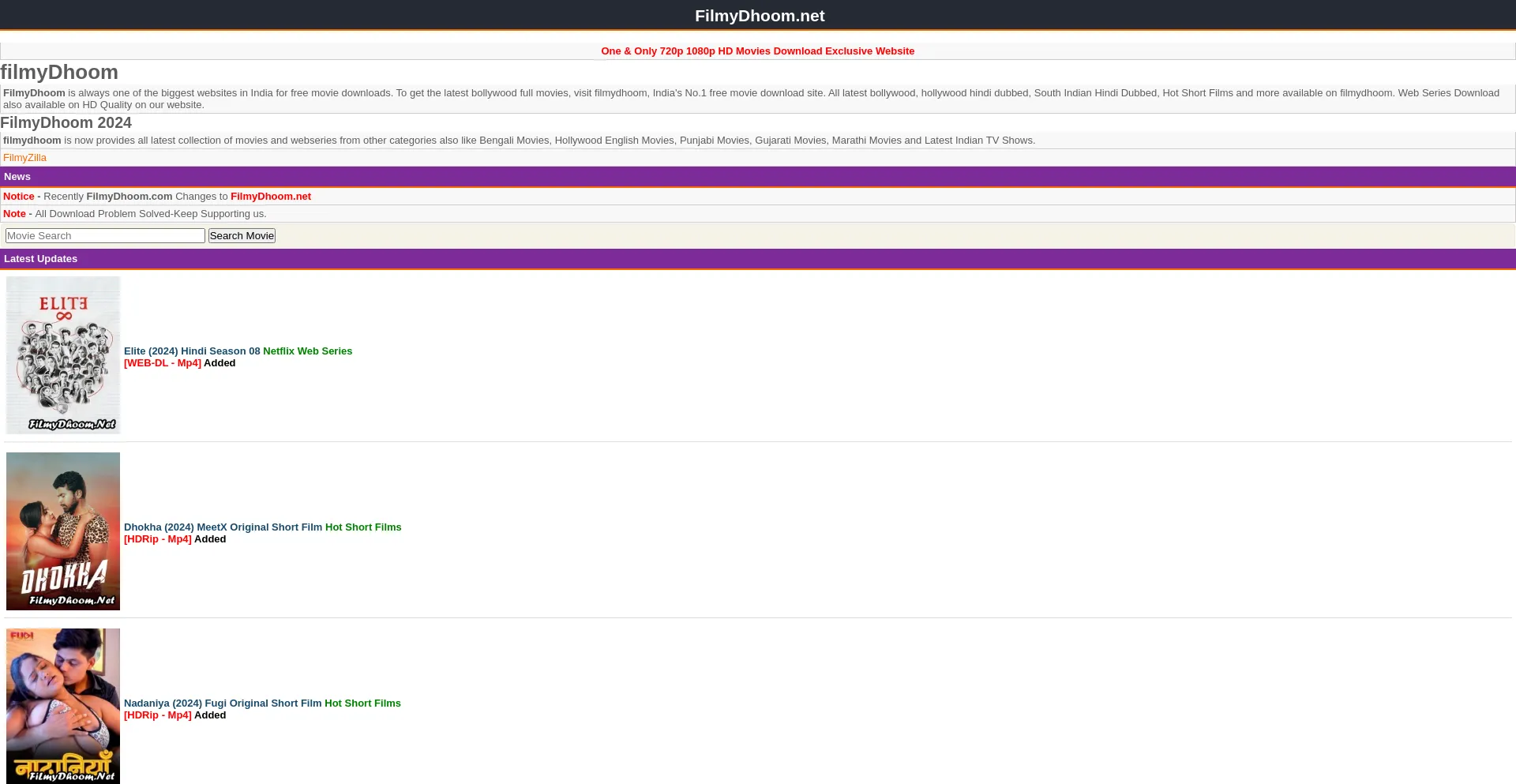Image resolution: width=1516 pixels, height=784 pixels.
Task: Open the Elite poster thumbnail
Action: tap(63, 354)
